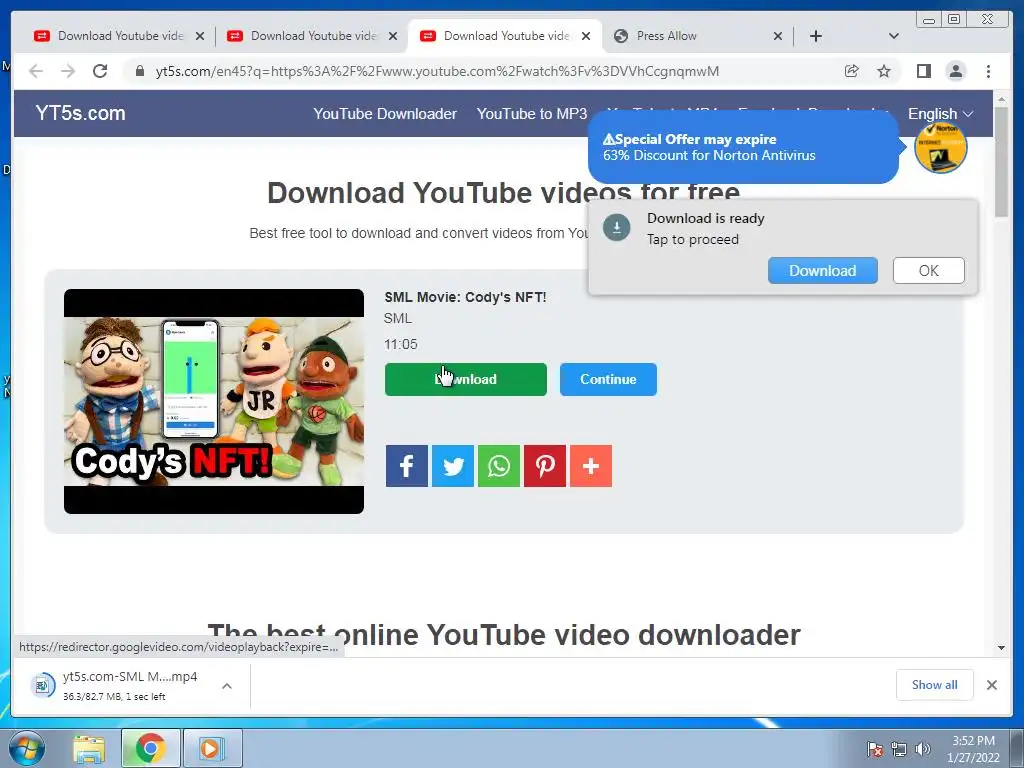Open Chrome profile avatar
The width and height of the screenshot is (1024, 768).
tap(955, 71)
